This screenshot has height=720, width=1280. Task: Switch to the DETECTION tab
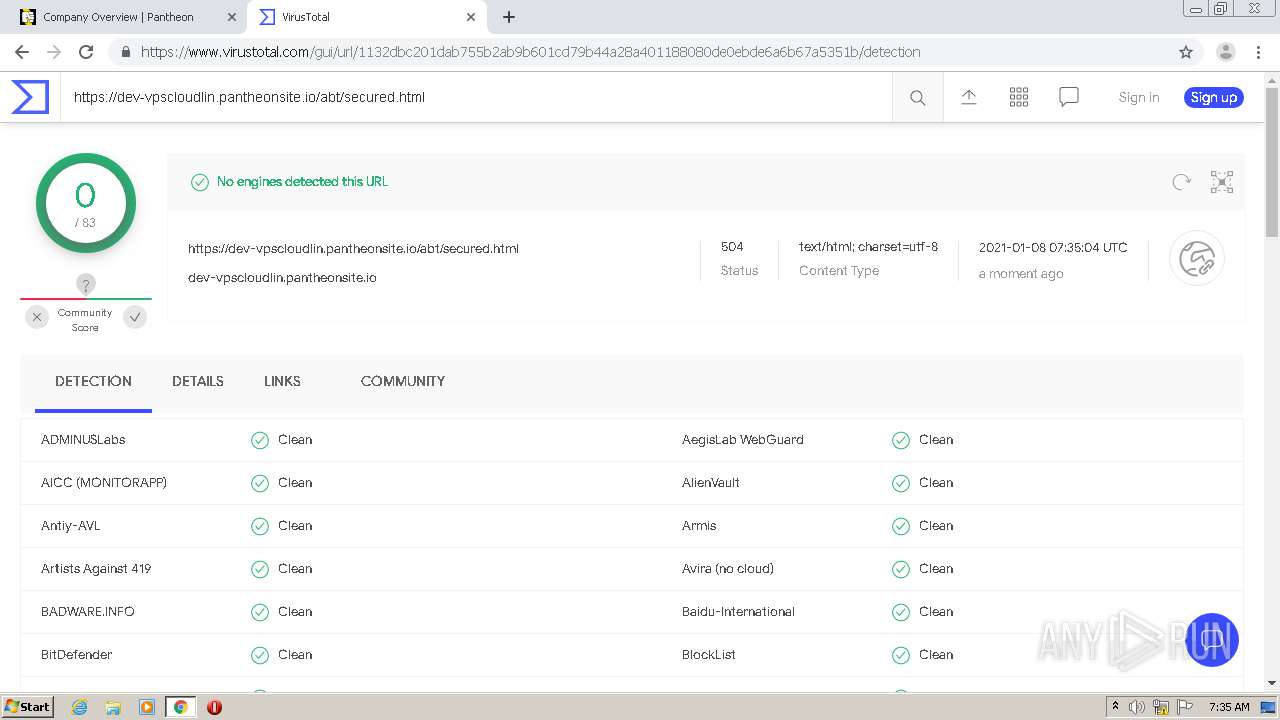(93, 381)
